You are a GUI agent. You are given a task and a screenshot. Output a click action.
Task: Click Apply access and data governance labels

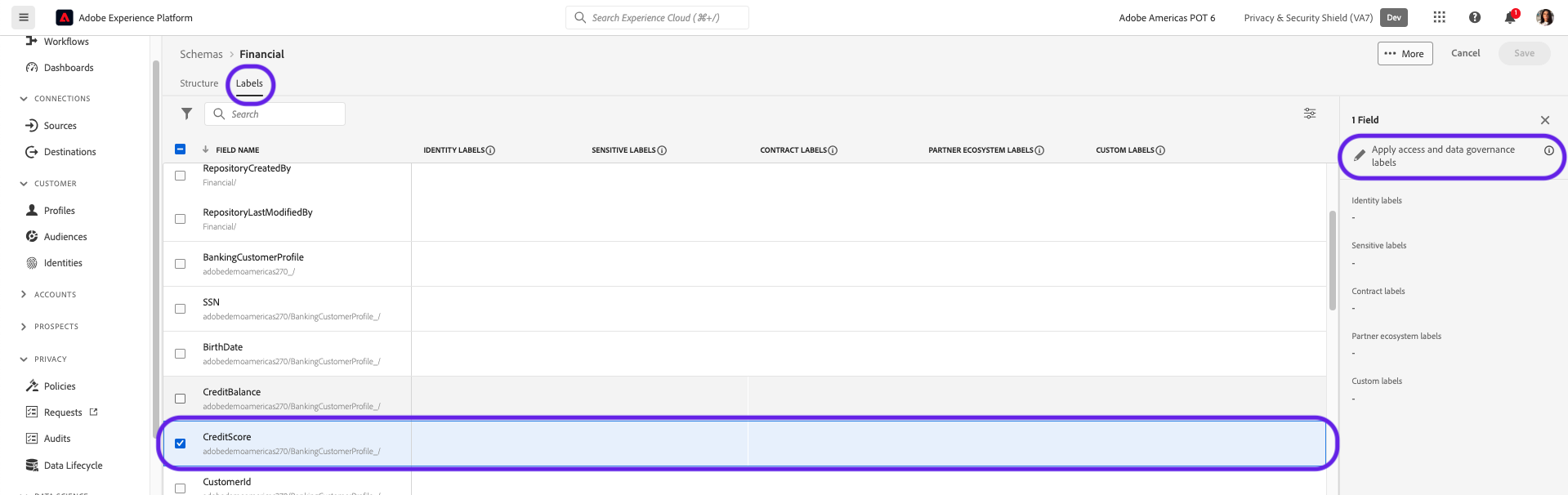1443,156
